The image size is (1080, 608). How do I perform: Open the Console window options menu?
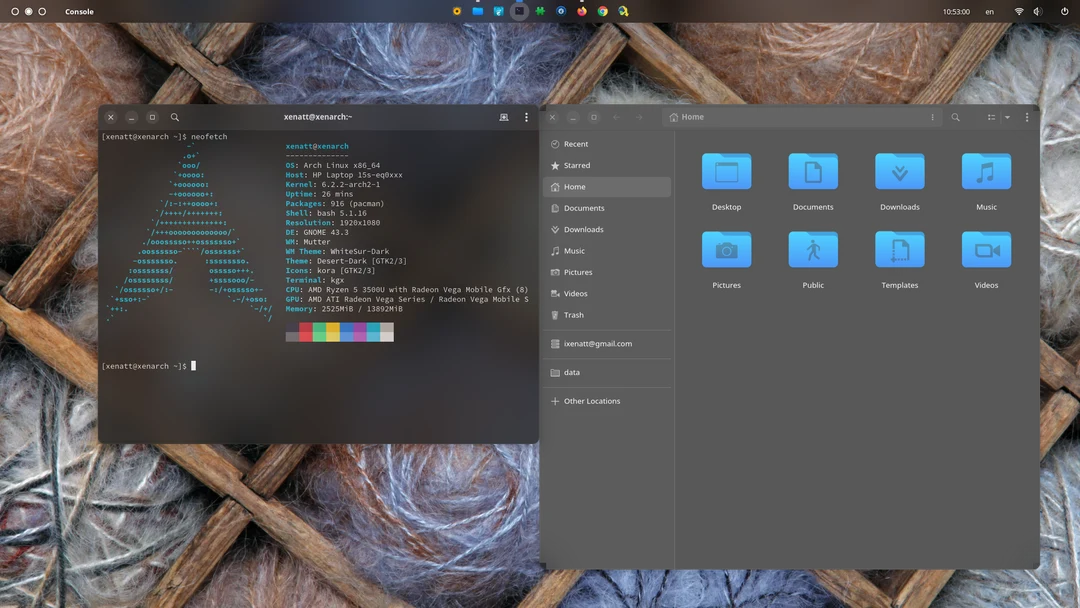coord(526,117)
